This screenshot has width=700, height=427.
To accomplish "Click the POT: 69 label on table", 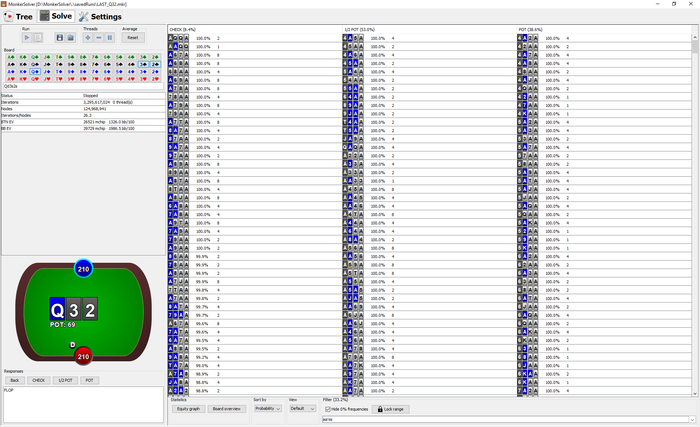I will [62, 325].
